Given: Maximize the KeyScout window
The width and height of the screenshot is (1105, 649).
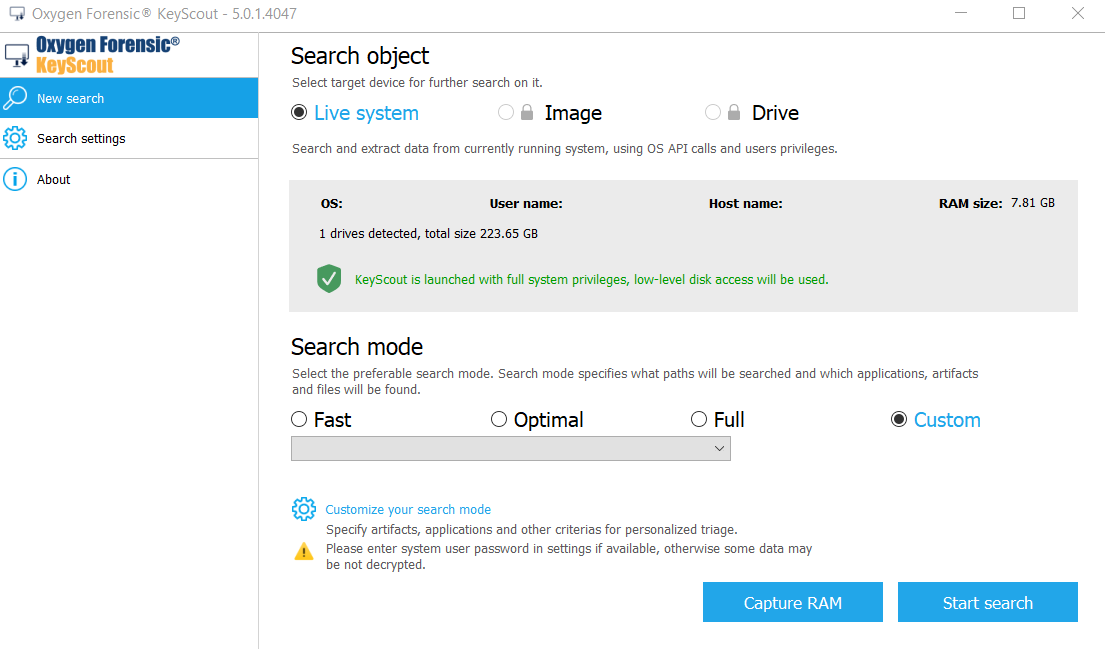Looking at the screenshot, I should [1019, 13].
